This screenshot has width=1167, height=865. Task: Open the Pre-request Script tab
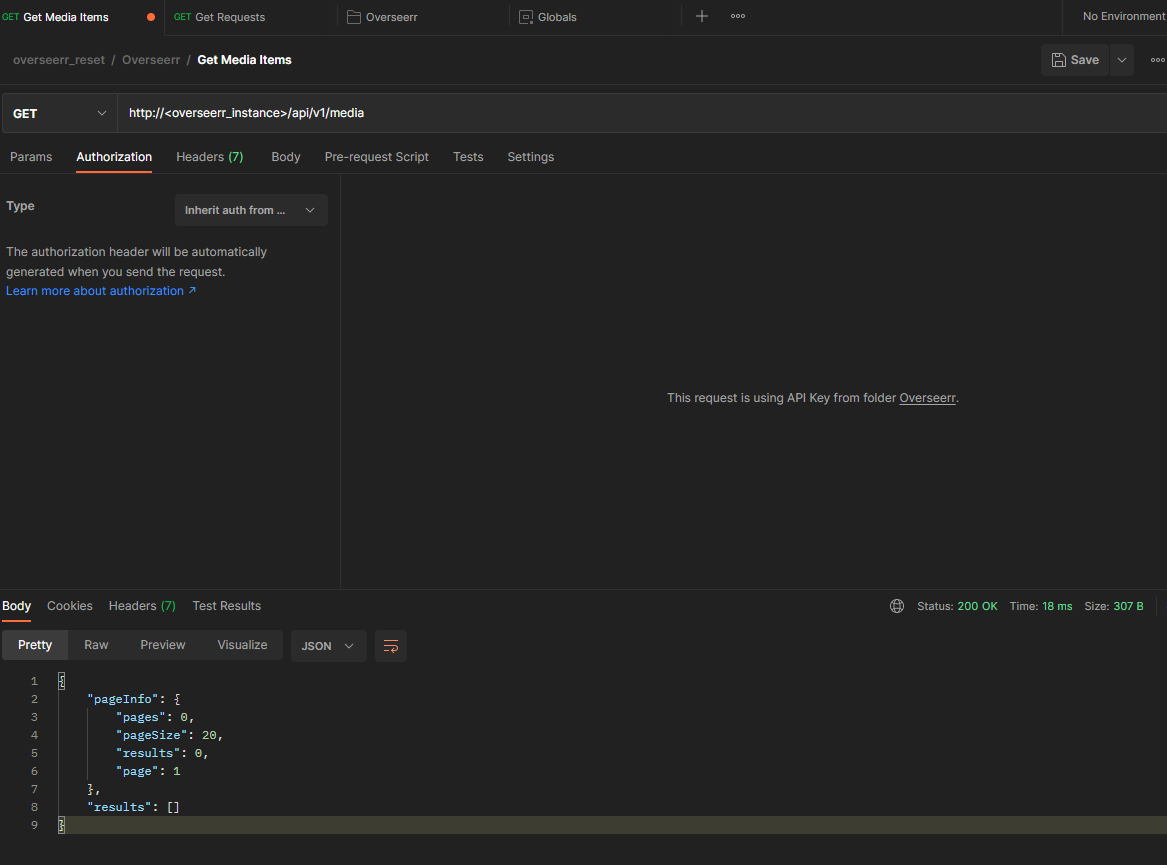tap(377, 157)
